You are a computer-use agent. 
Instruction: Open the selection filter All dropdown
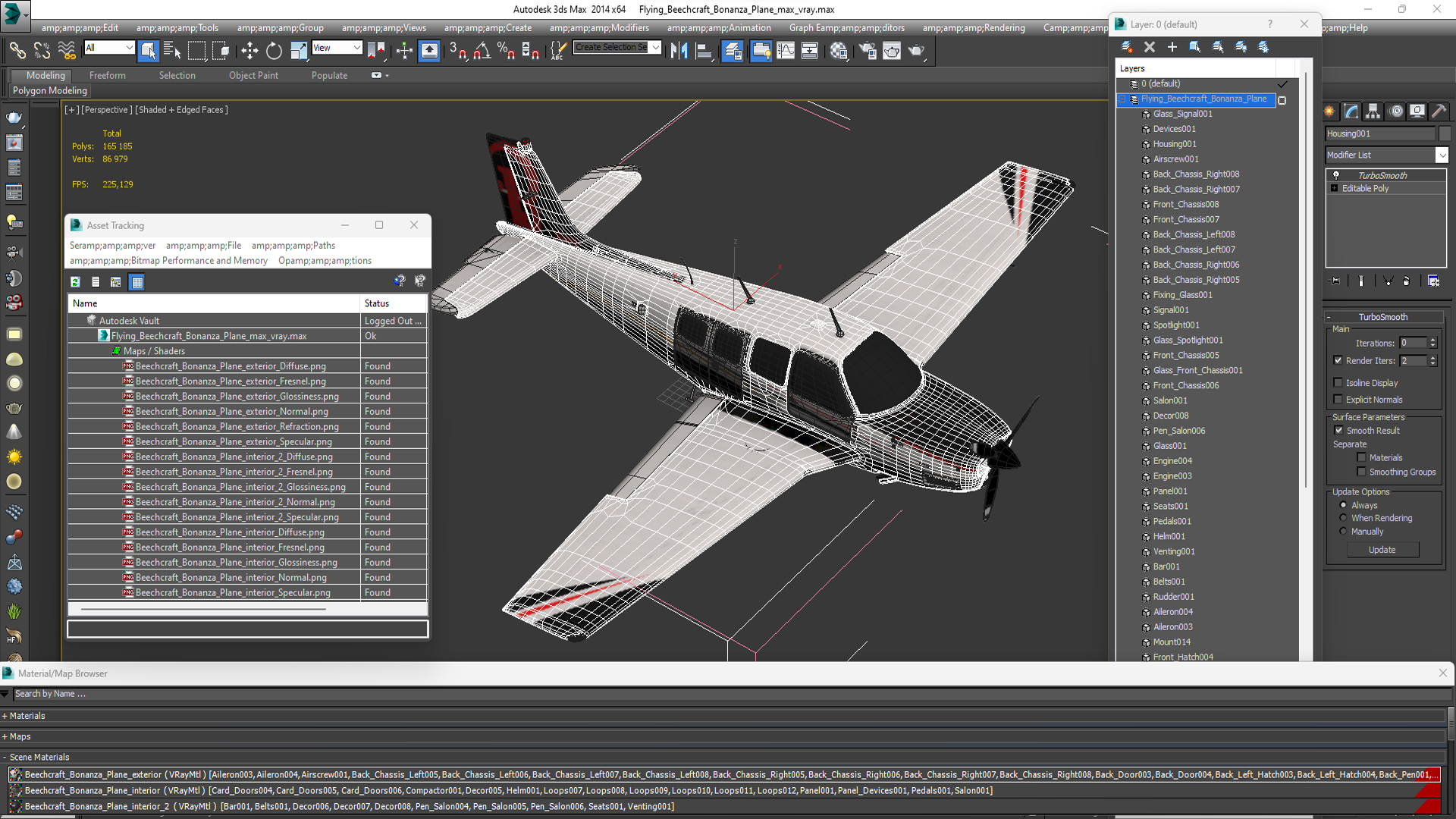tap(109, 48)
